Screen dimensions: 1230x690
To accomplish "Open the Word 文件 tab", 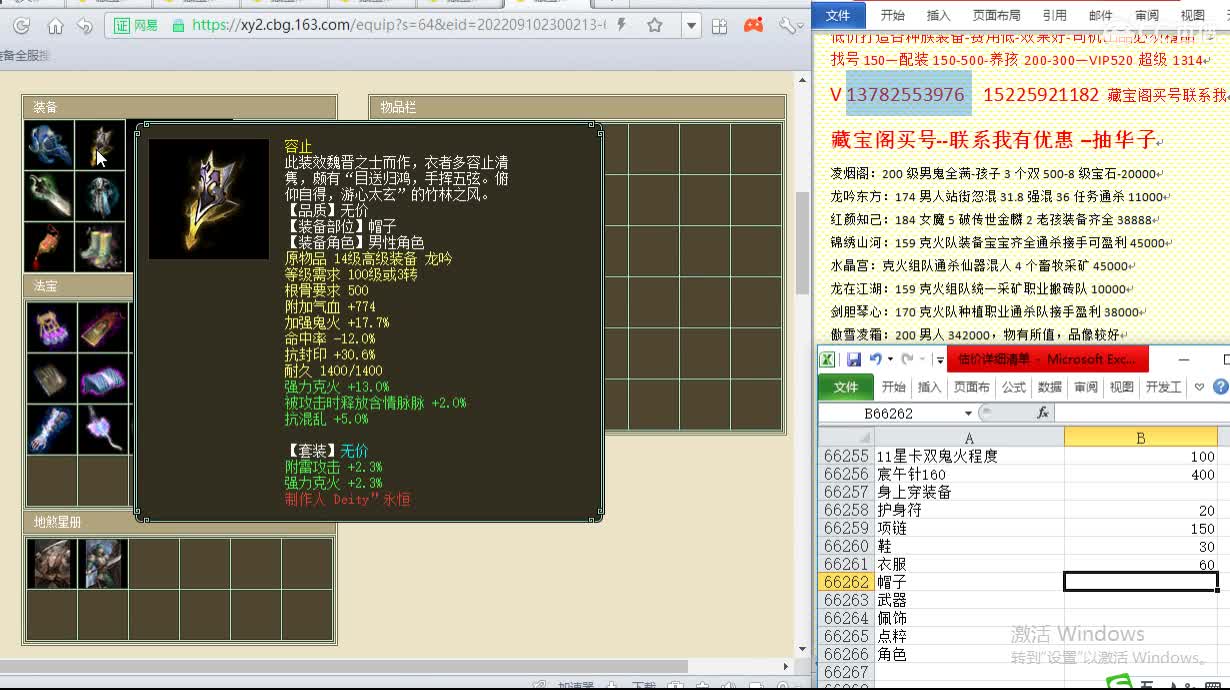I will pos(838,15).
